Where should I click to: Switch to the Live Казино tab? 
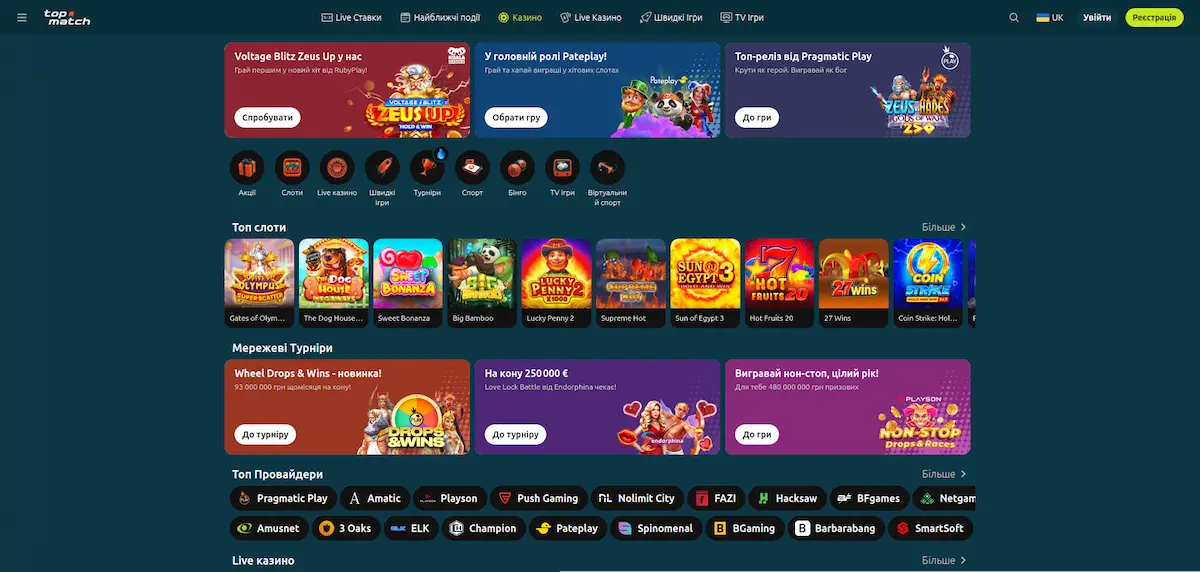tap(591, 17)
